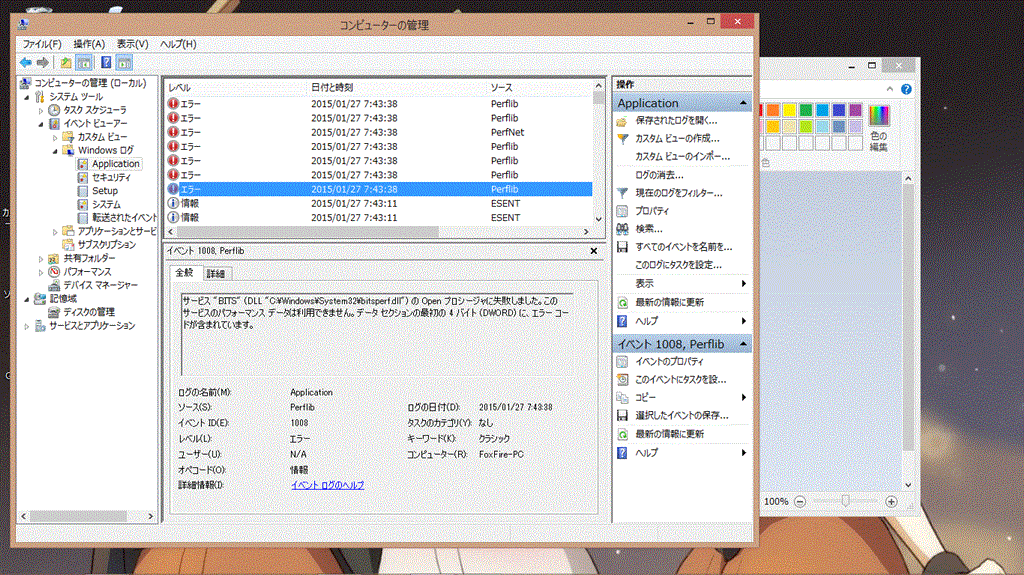Select 転送されたイベント log
Image resolution: width=1024 pixels, height=575 pixels.
pyautogui.click(x=124, y=218)
